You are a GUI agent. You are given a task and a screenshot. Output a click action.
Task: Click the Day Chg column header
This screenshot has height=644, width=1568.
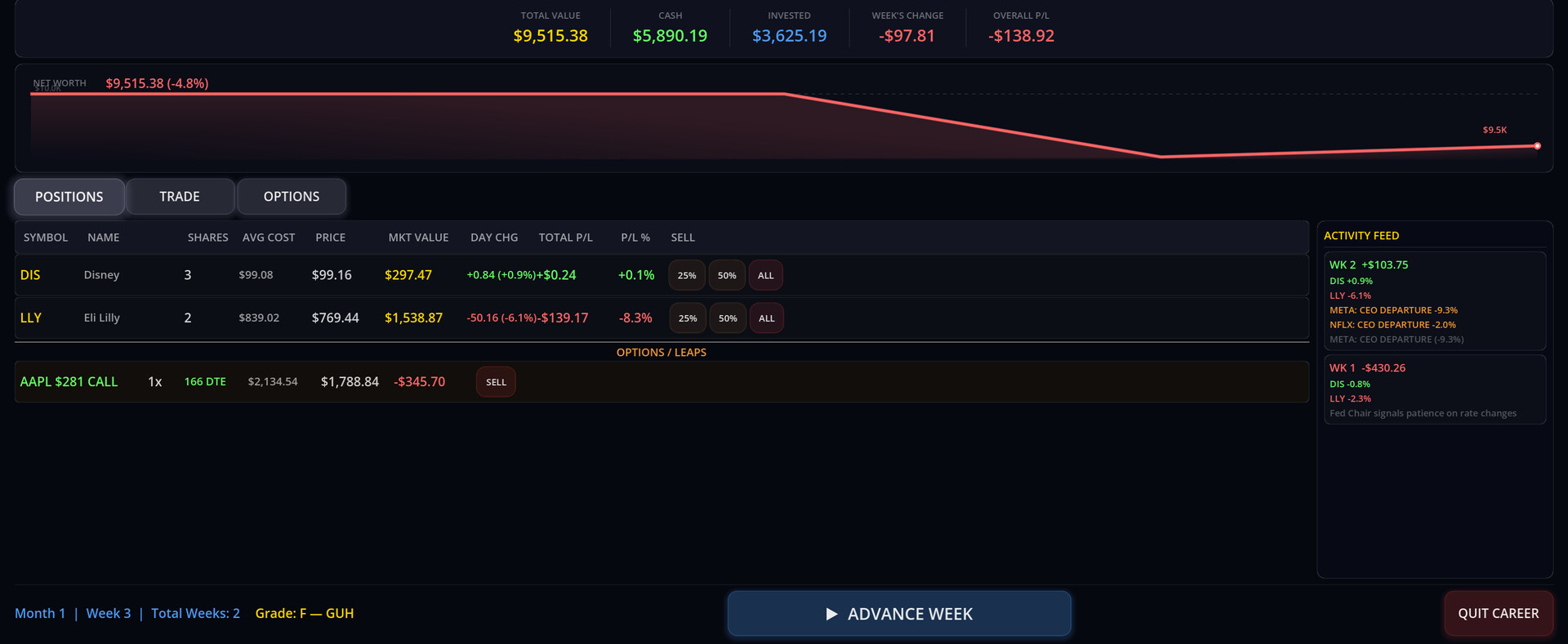pos(494,238)
